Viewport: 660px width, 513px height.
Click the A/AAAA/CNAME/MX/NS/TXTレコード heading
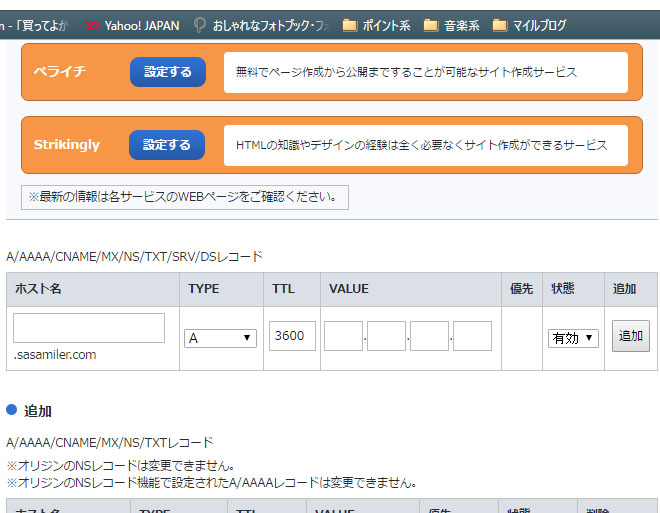coord(109,443)
